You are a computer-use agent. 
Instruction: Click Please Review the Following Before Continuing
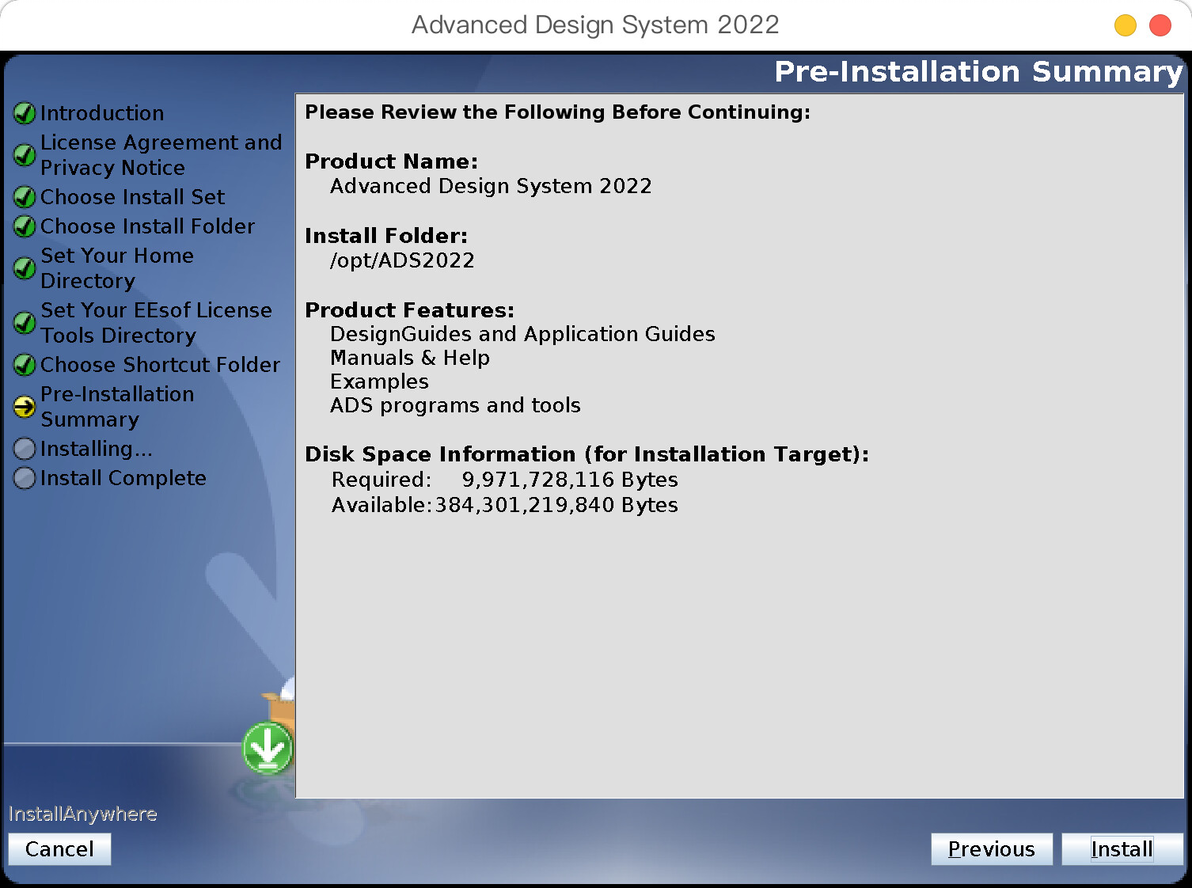(557, 113)
